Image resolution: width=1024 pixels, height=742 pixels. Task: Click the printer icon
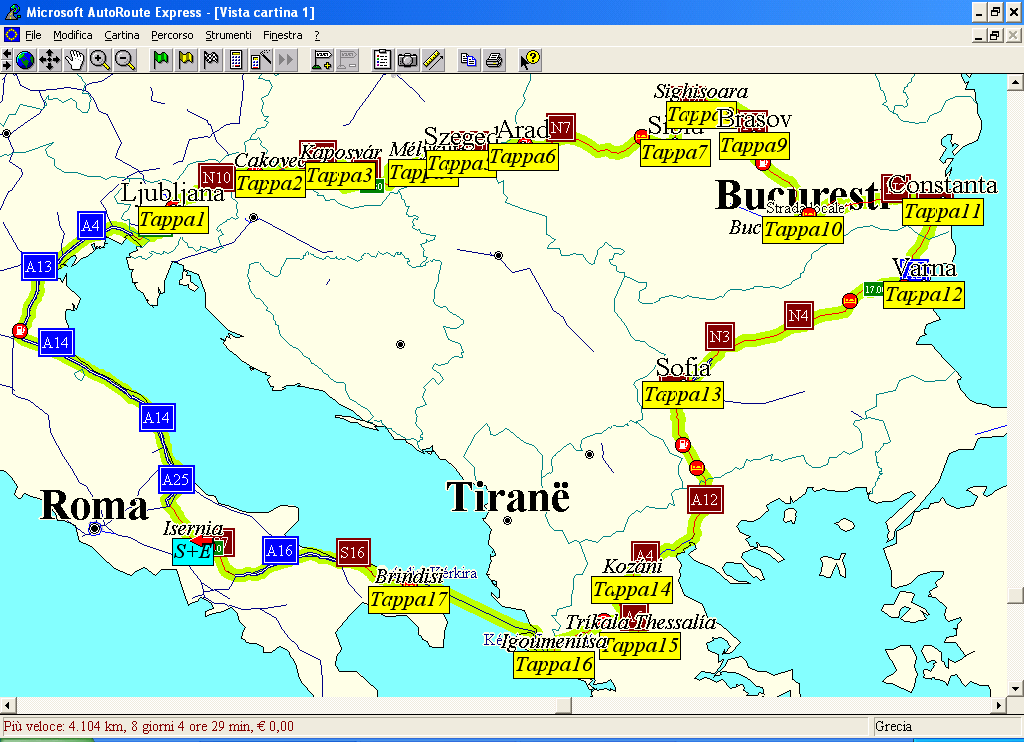pos(494,60)
